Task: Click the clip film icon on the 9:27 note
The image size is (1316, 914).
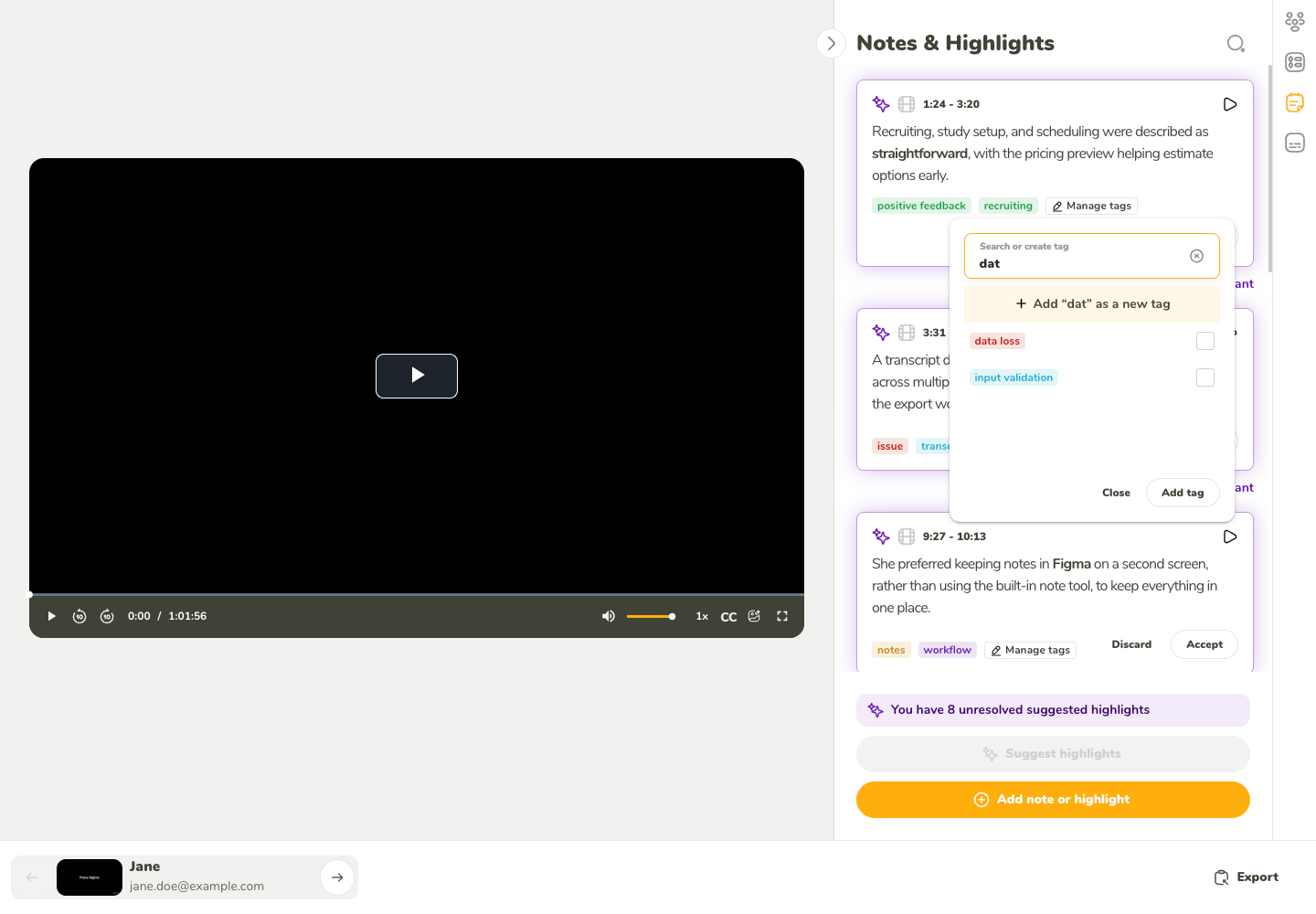Action: coord(907,537)
